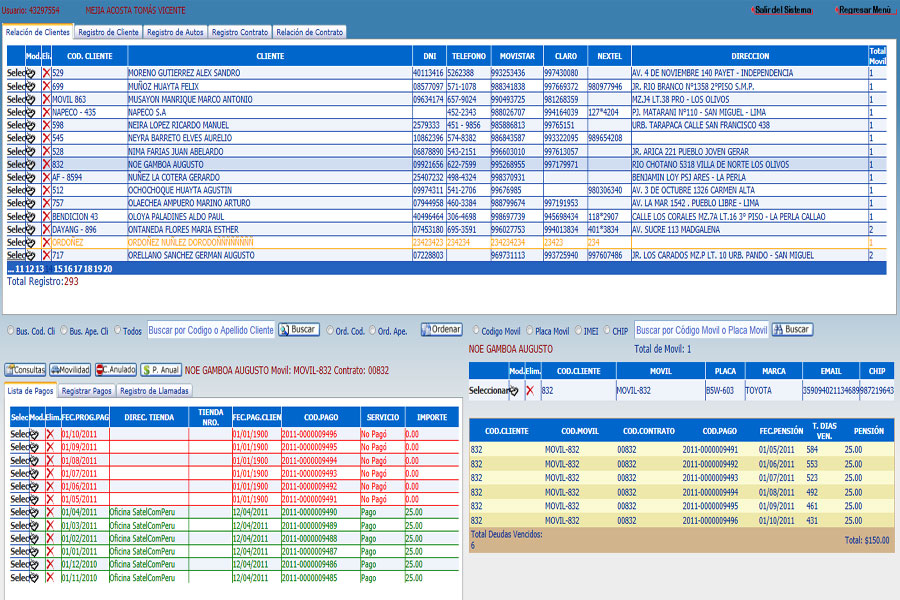Select the Bus. Cod. Cli radio option
Viewport: 900px width, 600px height.
[x=11, y=330]
